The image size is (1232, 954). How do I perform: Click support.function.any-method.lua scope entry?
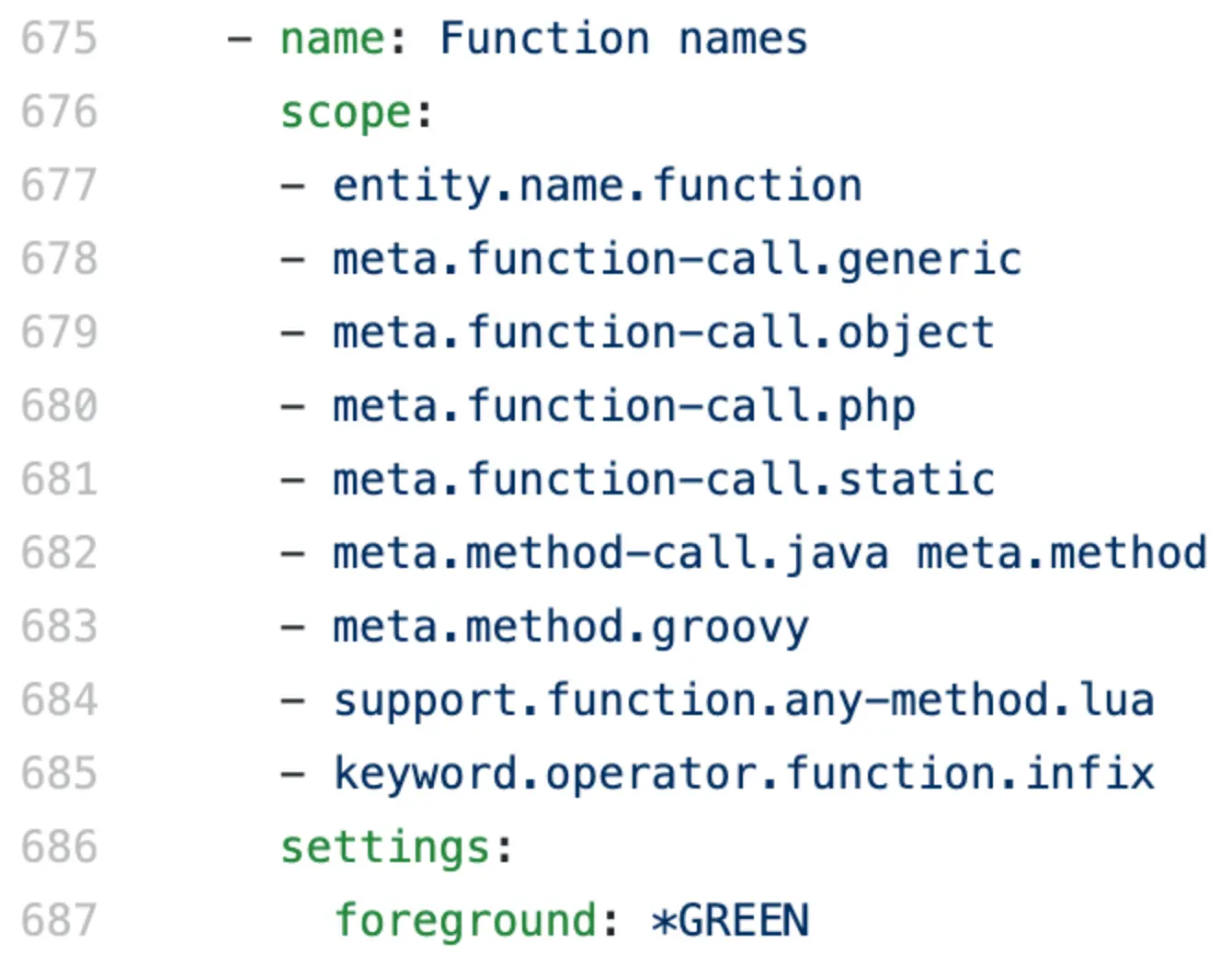tap(743, 700)
